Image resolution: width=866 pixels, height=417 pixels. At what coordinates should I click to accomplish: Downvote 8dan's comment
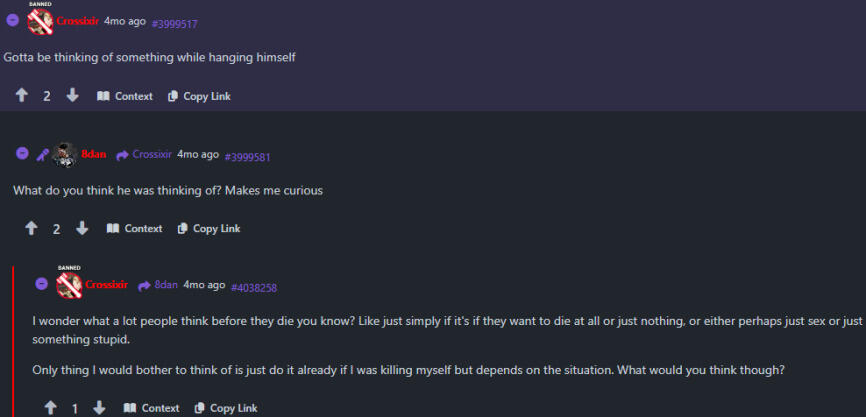82,228
